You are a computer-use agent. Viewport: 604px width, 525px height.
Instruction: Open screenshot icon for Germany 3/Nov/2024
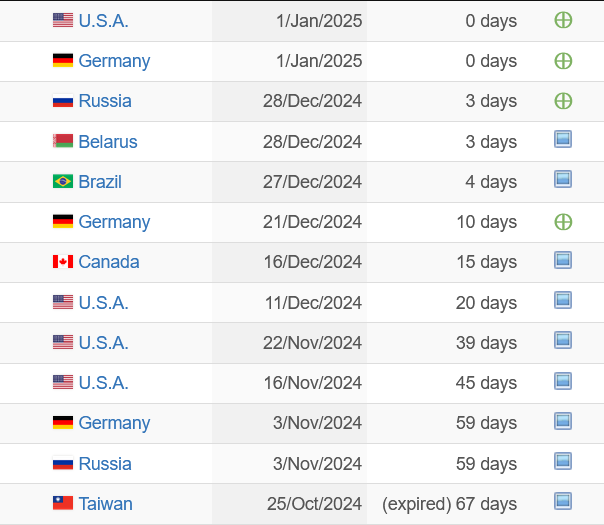point(563,421)
